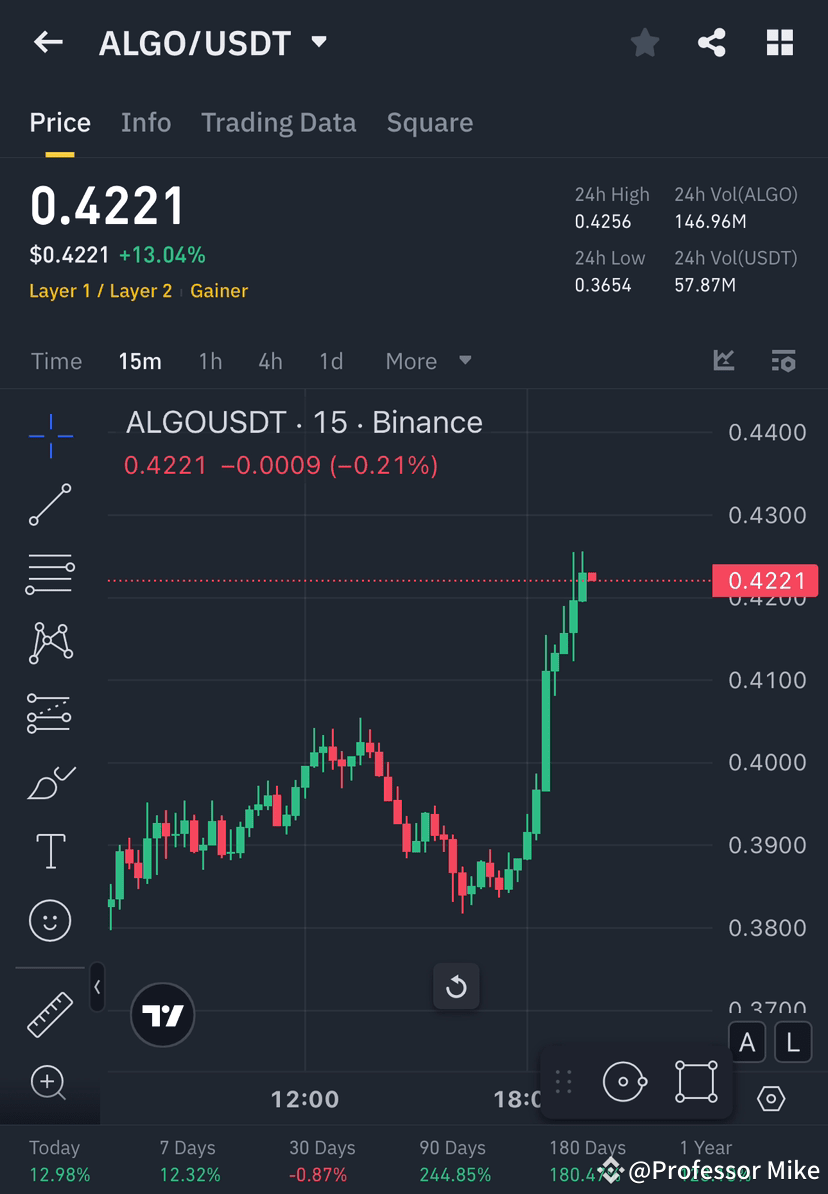
Task: Share the ALGO/USDT chart
Action: [712, 42]
